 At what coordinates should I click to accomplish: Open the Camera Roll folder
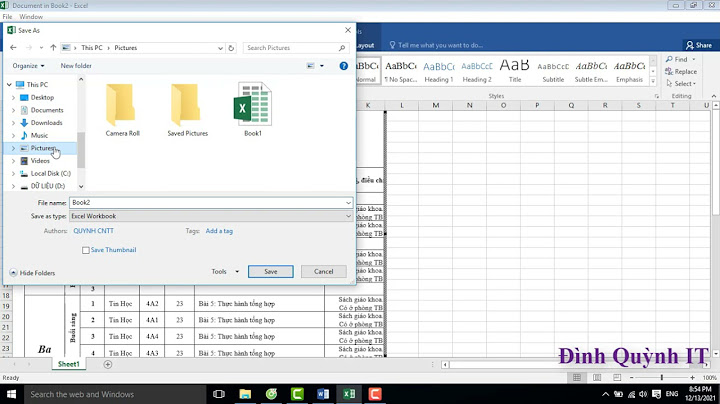pos(122,110)
